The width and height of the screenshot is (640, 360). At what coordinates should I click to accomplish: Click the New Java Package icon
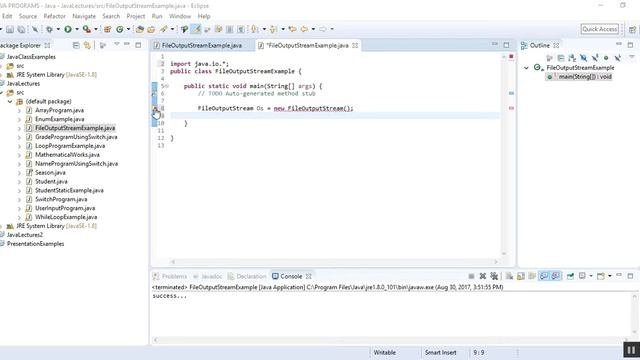click(x=107, y=29)
